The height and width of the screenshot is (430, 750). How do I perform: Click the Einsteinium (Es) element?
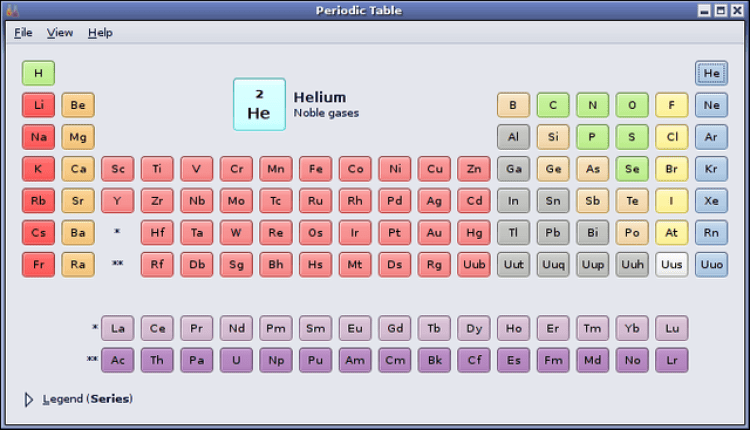(513, 360)
